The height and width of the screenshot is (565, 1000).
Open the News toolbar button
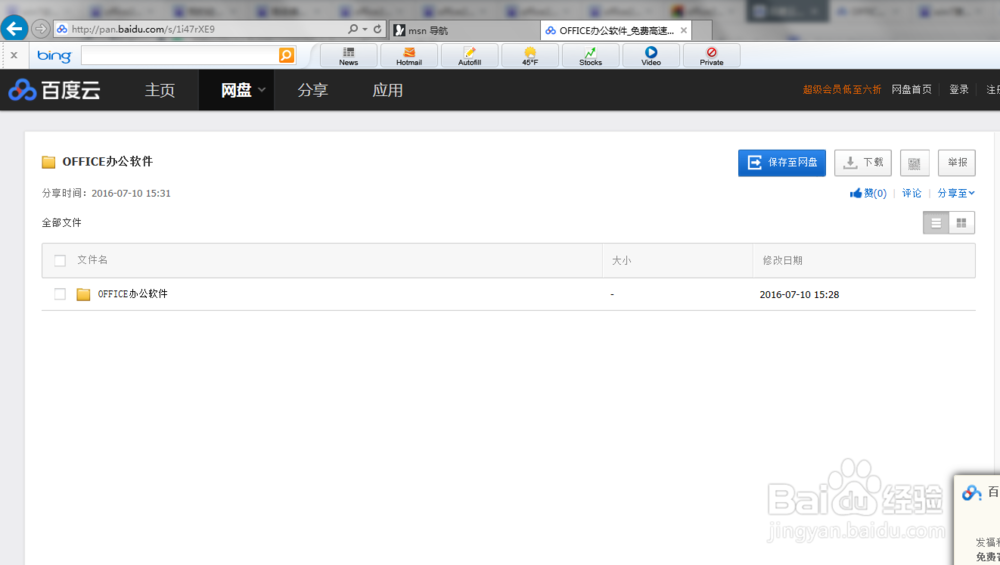[x=348, y=55]
